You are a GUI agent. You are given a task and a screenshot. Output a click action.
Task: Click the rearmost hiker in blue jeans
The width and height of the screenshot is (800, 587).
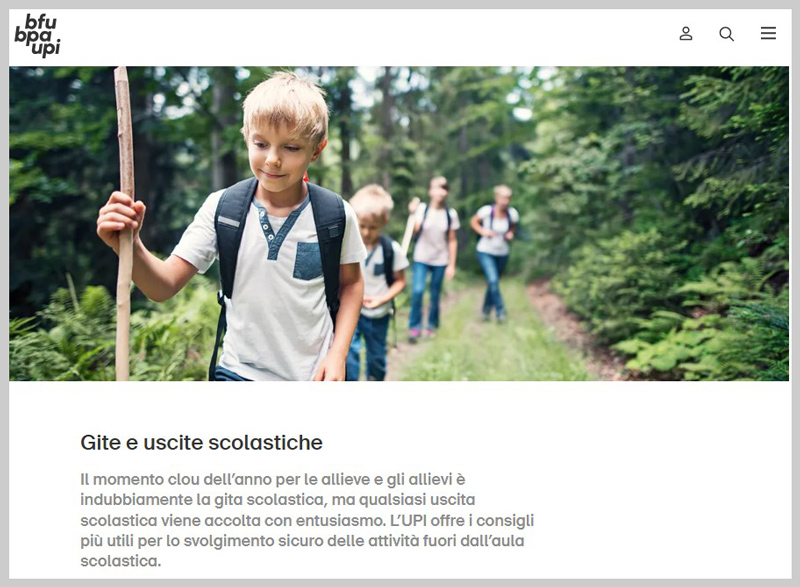495,252
